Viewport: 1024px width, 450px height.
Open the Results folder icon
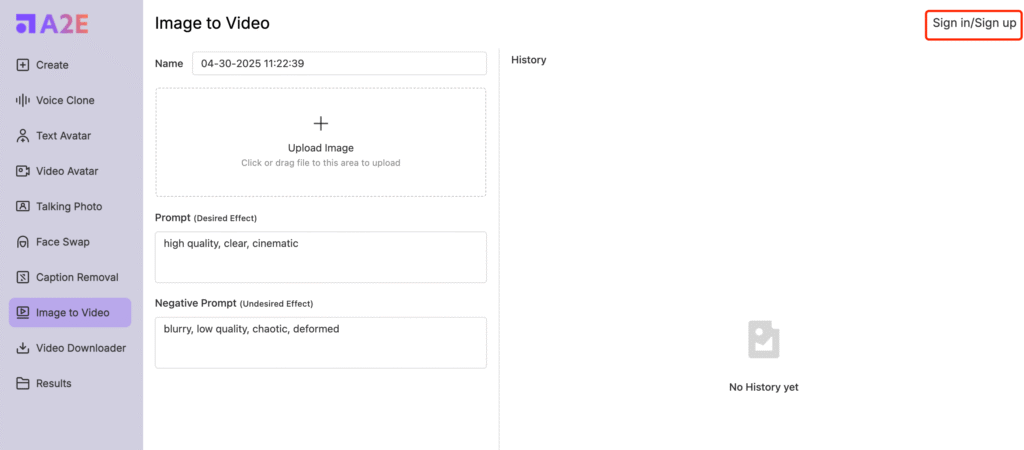click(23, 383)
